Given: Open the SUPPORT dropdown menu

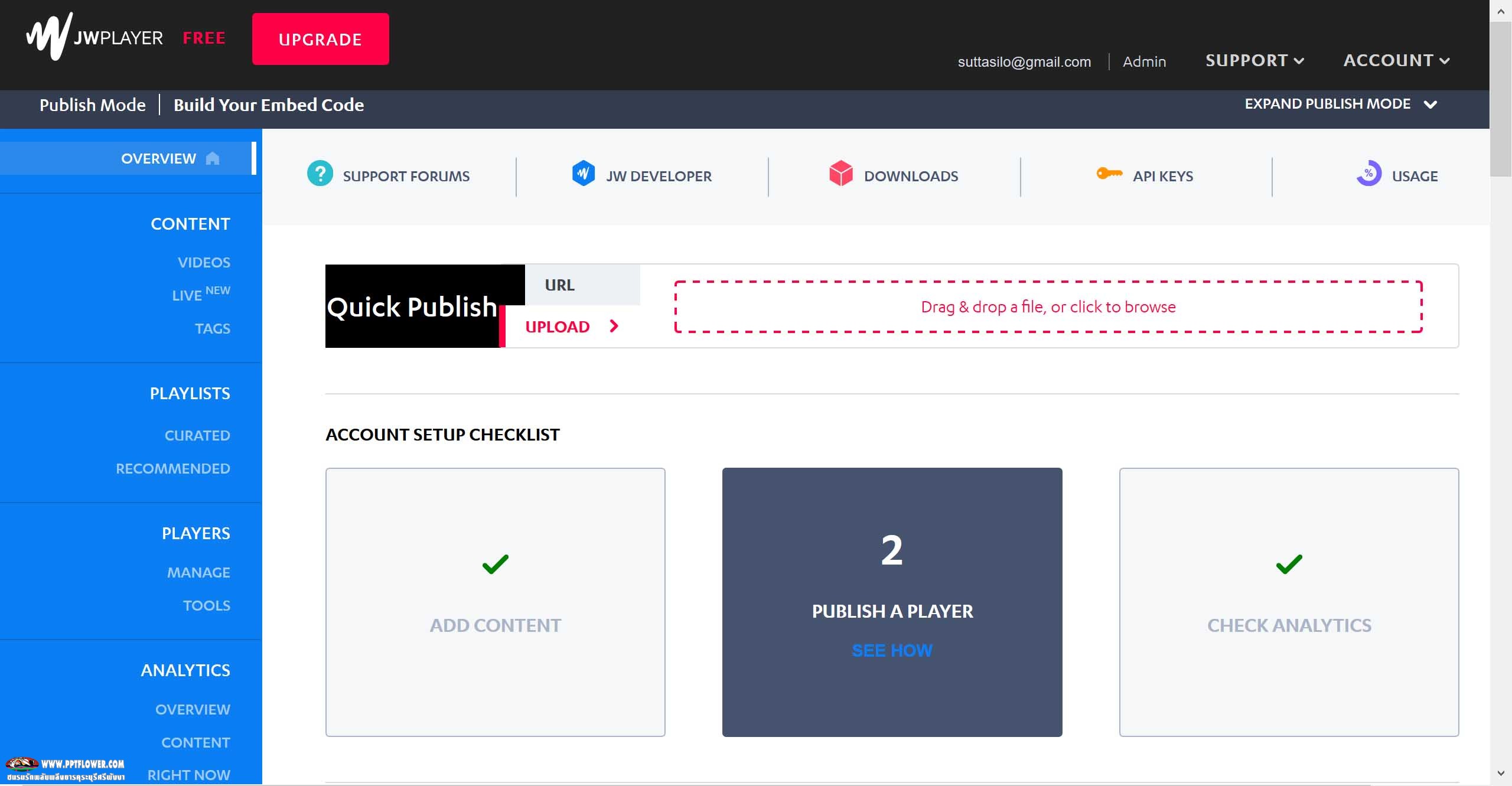Looking at the screenshot, I should (x=1254, y=60).
